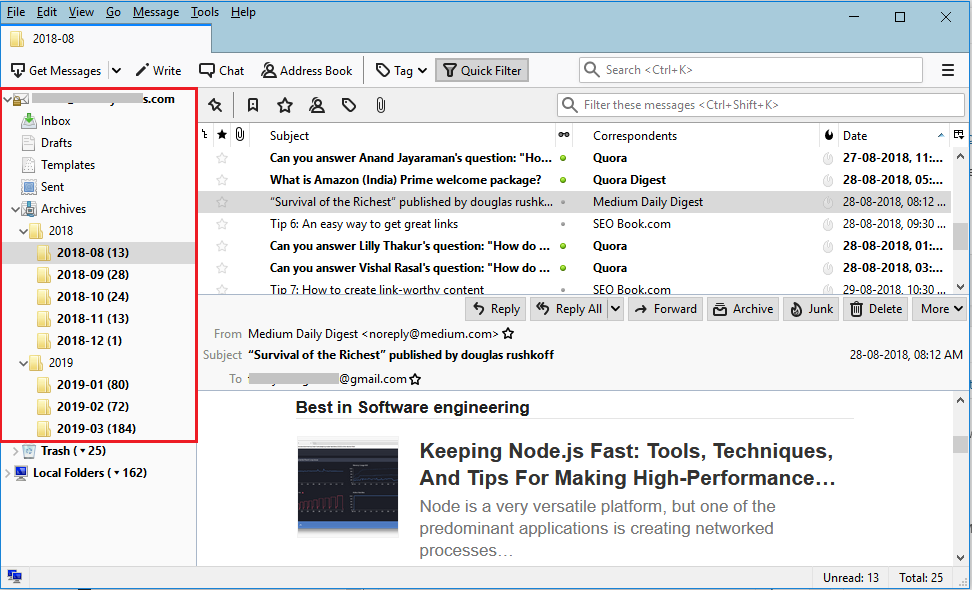Screen dimensions: 972x590
Task: Filter unread messages in Quick Filter bar
Action: tap(253, 104)
